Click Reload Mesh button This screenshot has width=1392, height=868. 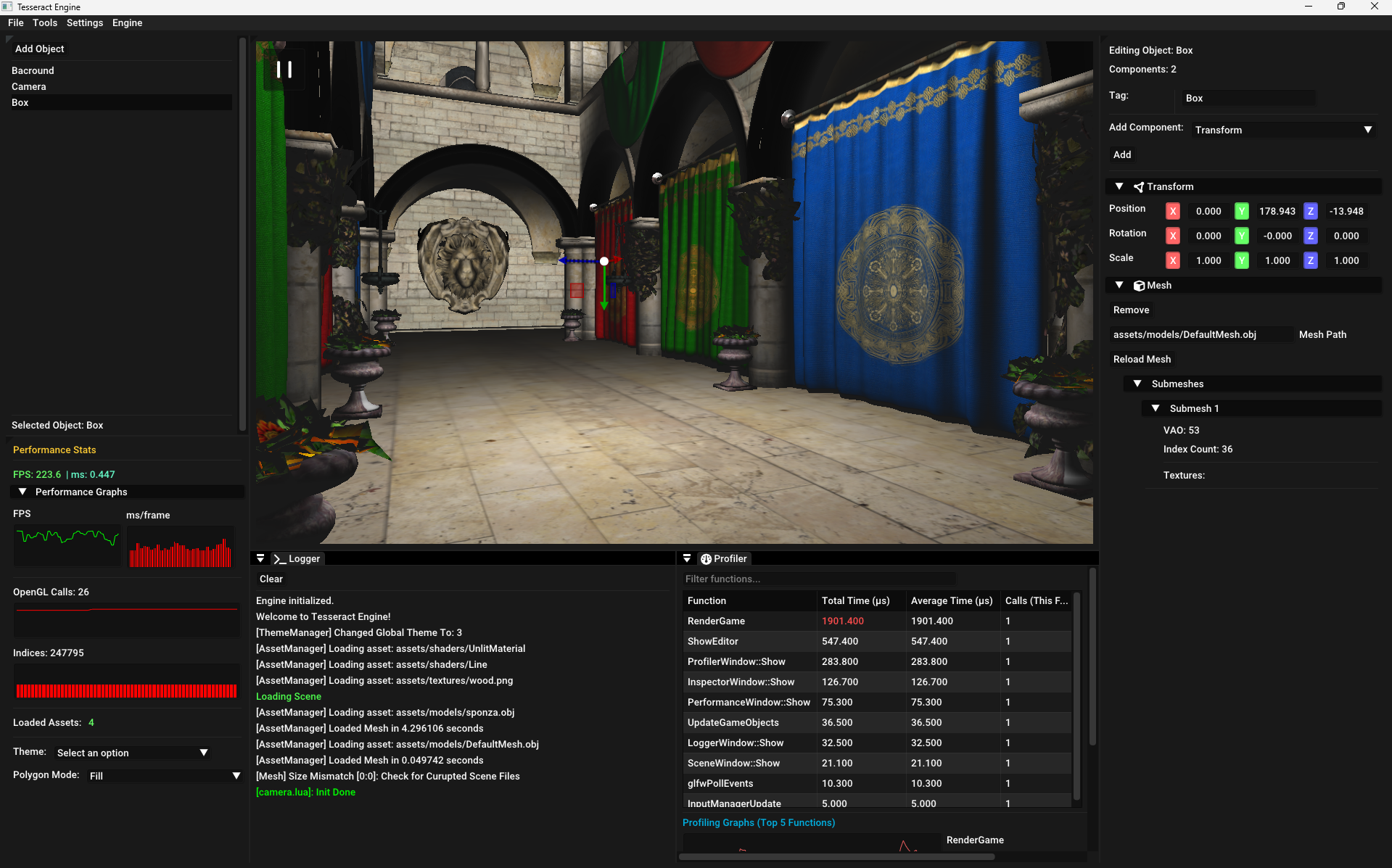tap(1142, 359)
